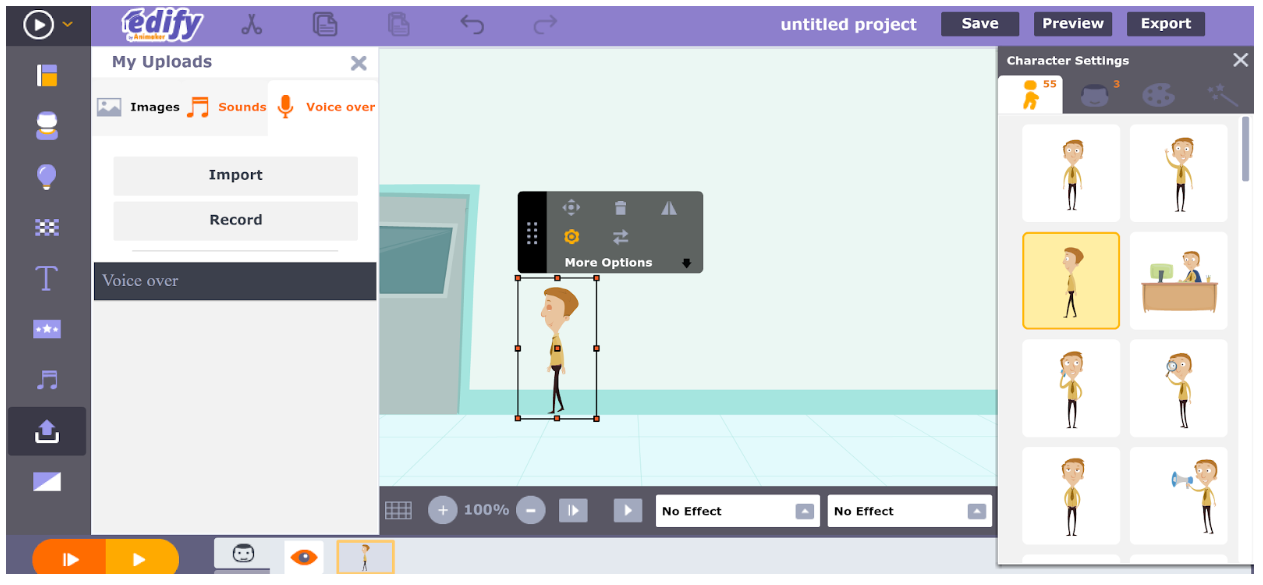The height and width of the screenshot is (585, 1263).
Task: Undo the last action
Action: pyautogui.click(x=472, y=24)
